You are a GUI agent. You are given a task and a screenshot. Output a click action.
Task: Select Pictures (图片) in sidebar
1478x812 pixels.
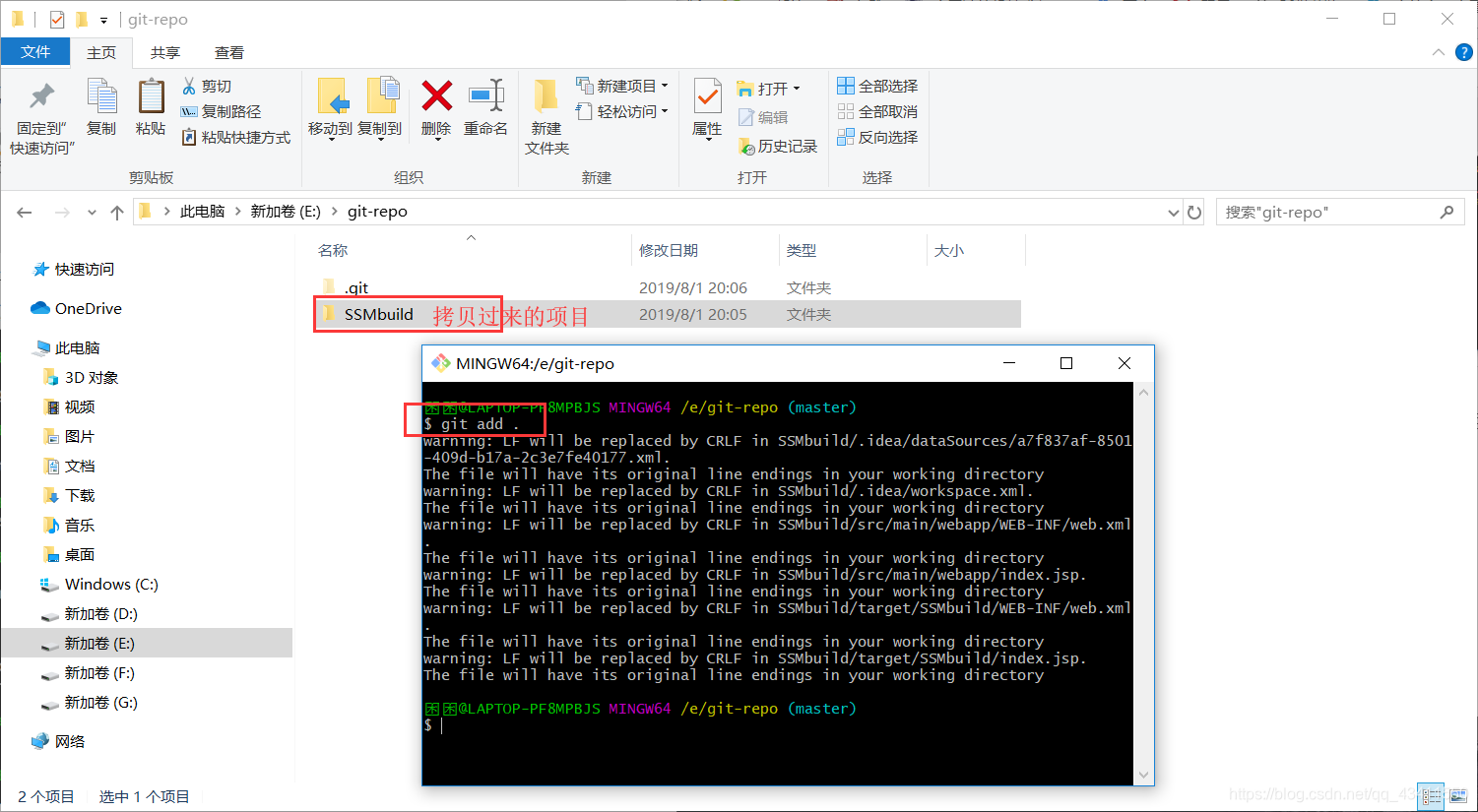tap(80, 437)
